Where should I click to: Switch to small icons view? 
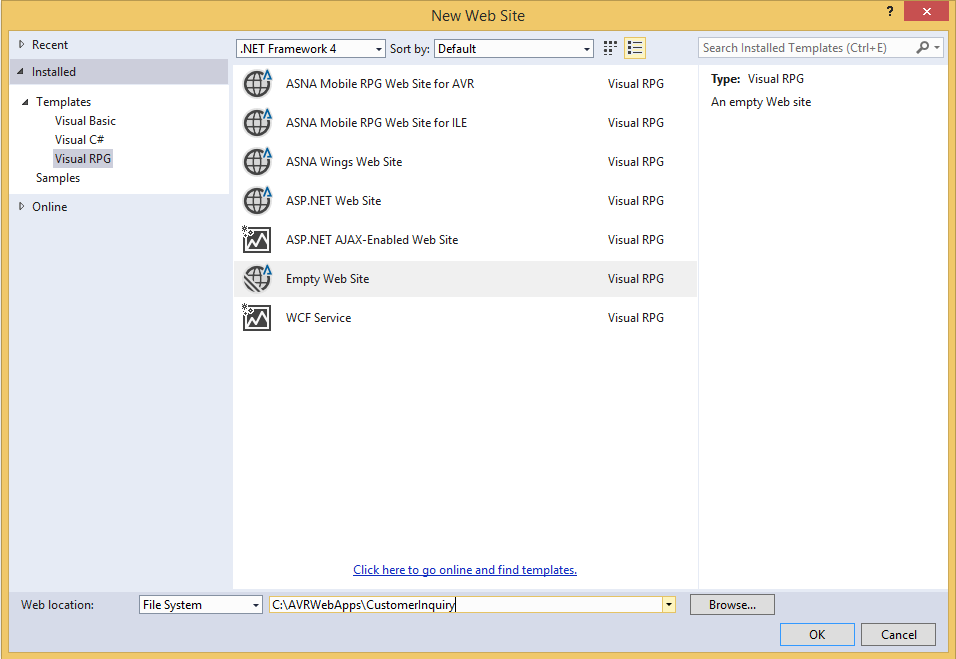[x=610, y=48]
